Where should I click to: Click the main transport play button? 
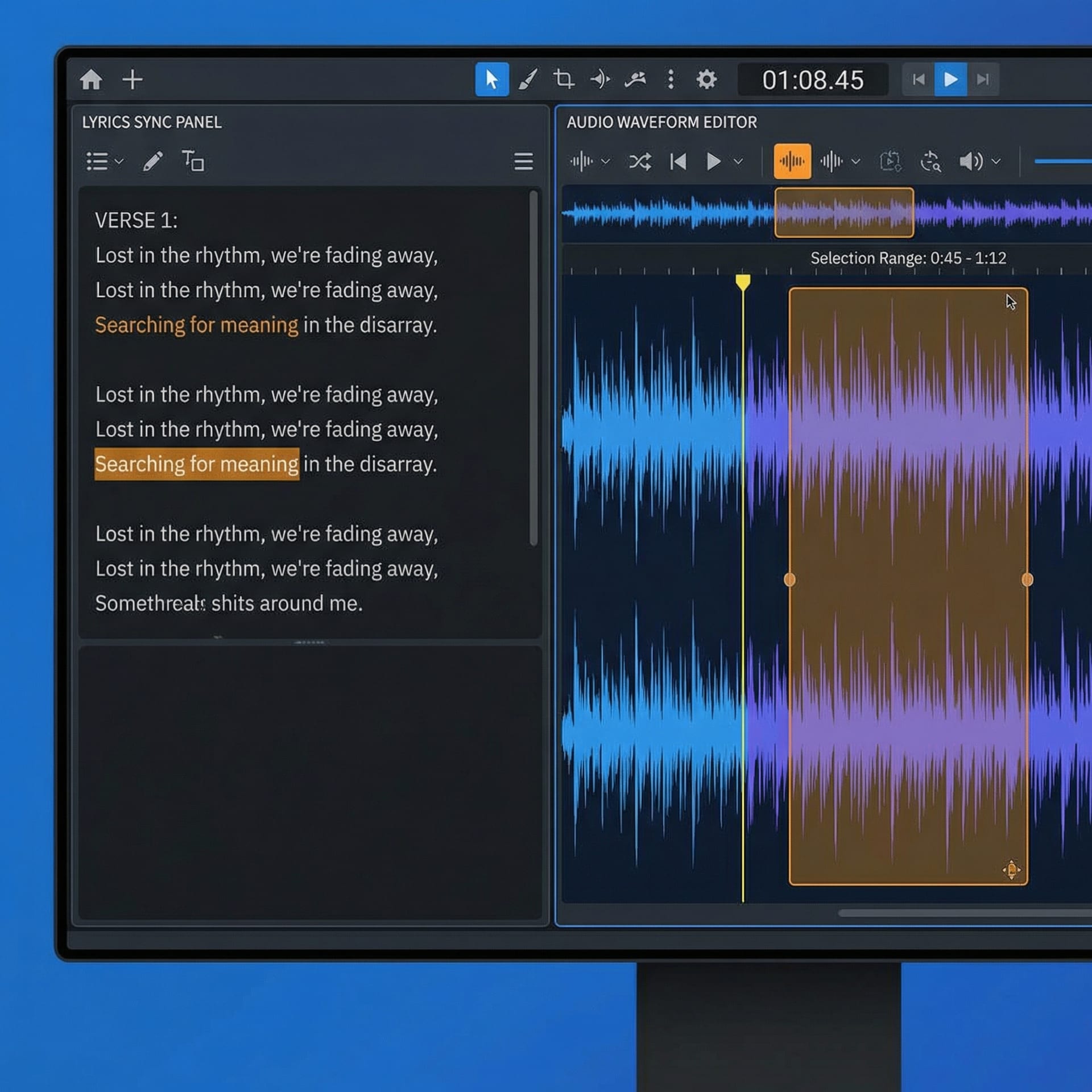950,80
